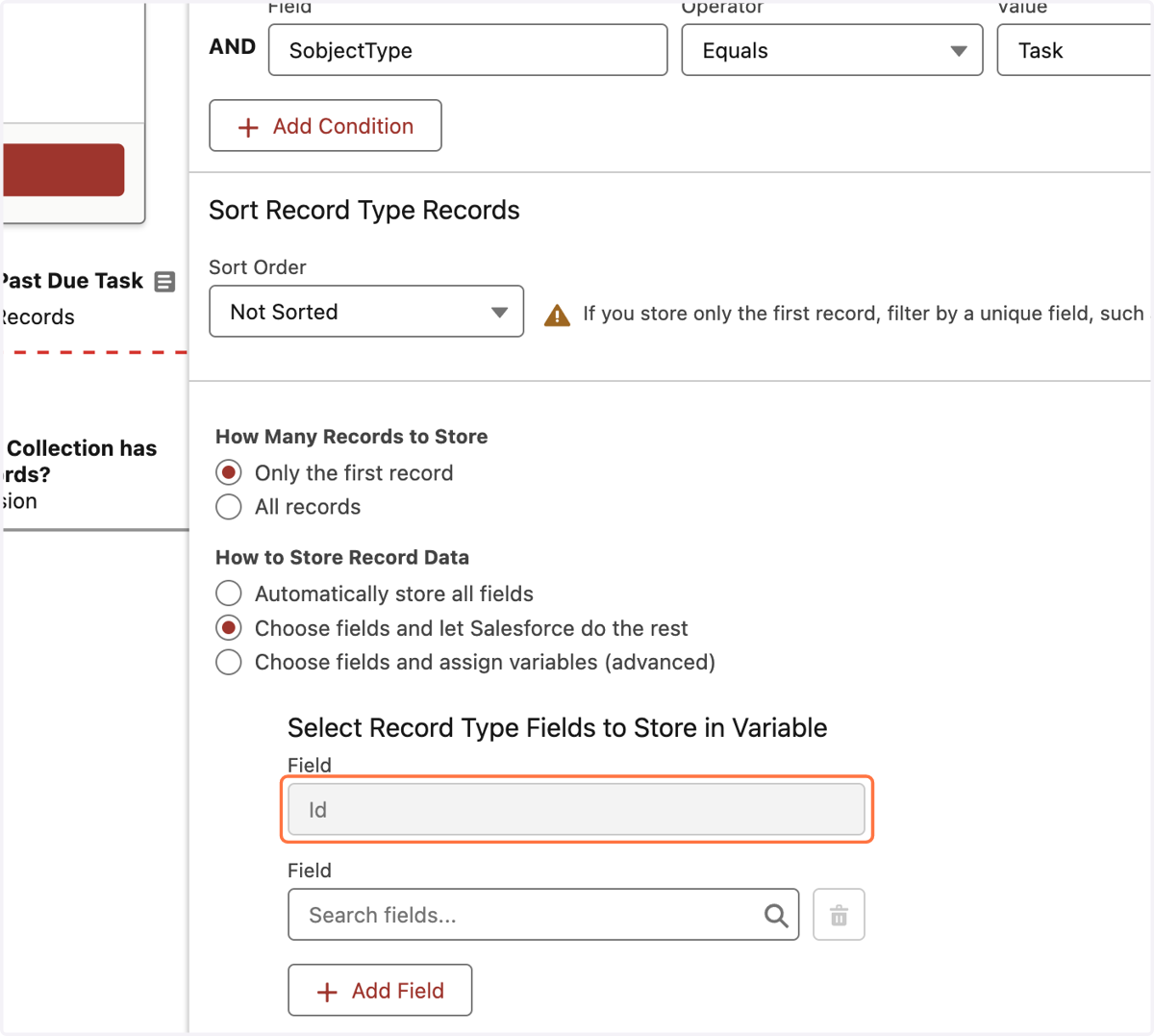Screen dimensions: 1154x1036
Task: Open the Equals operator dropdown
Action: 832,50
